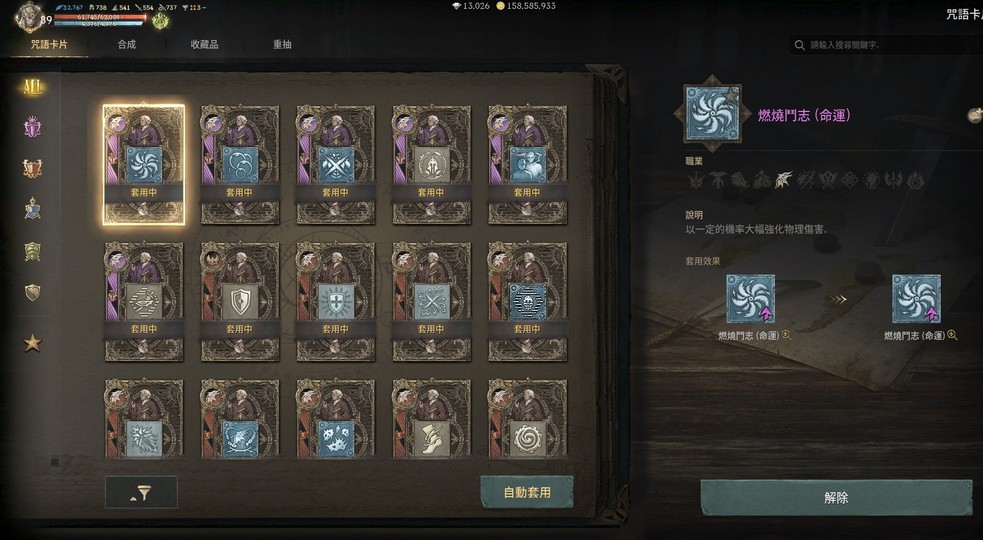Select the shield emblem card in second row

tap(239, 301)
